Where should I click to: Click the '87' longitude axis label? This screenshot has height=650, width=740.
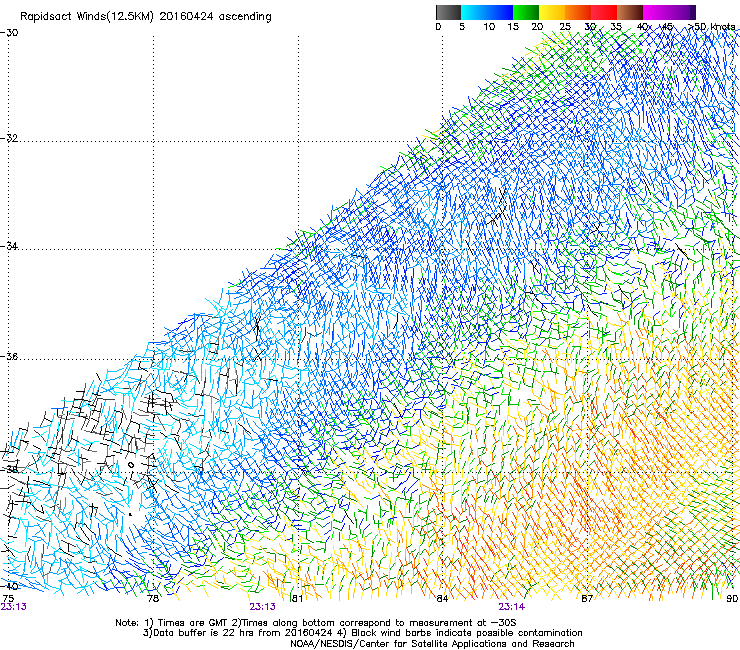coord(587,598)
